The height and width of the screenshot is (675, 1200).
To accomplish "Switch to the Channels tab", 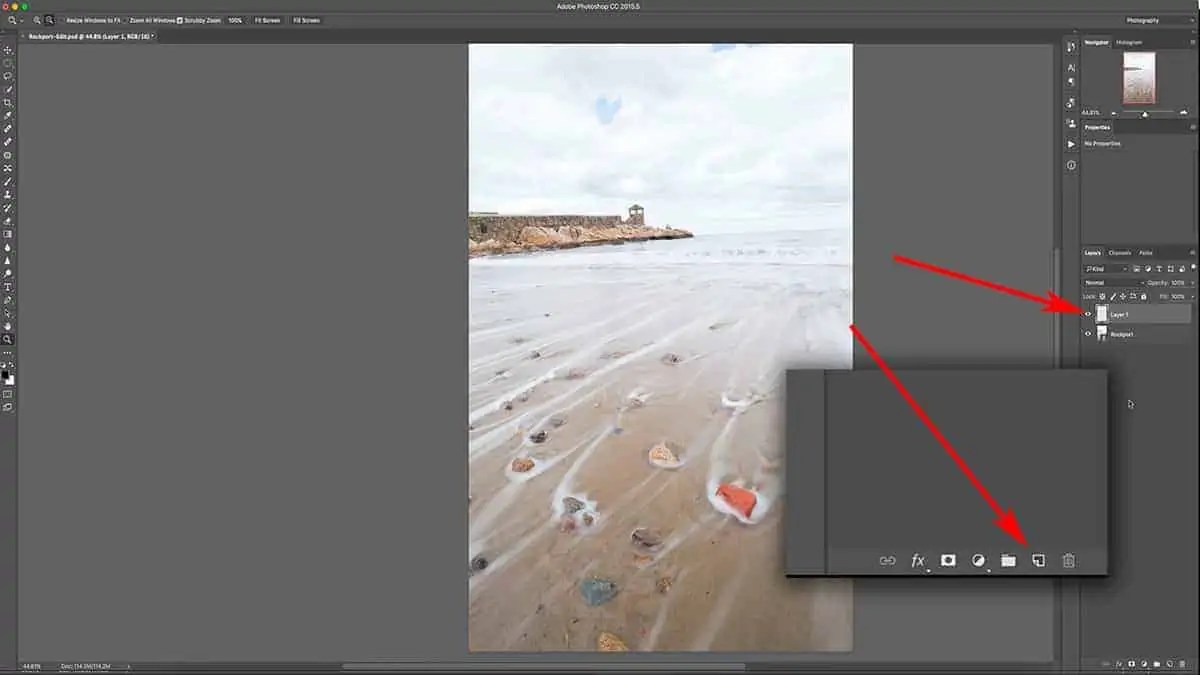I will (1118, 252).
